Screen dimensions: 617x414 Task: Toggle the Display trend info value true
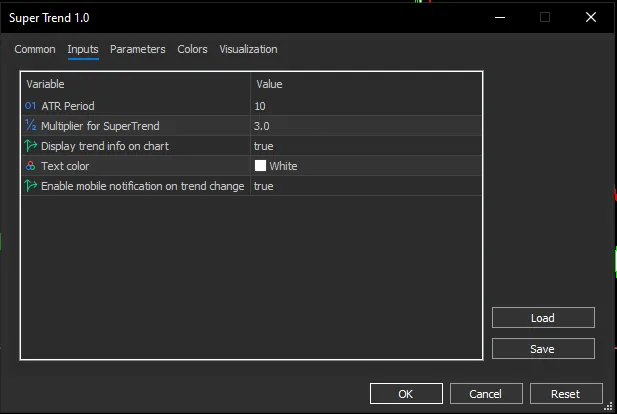(x=365, y=146)
